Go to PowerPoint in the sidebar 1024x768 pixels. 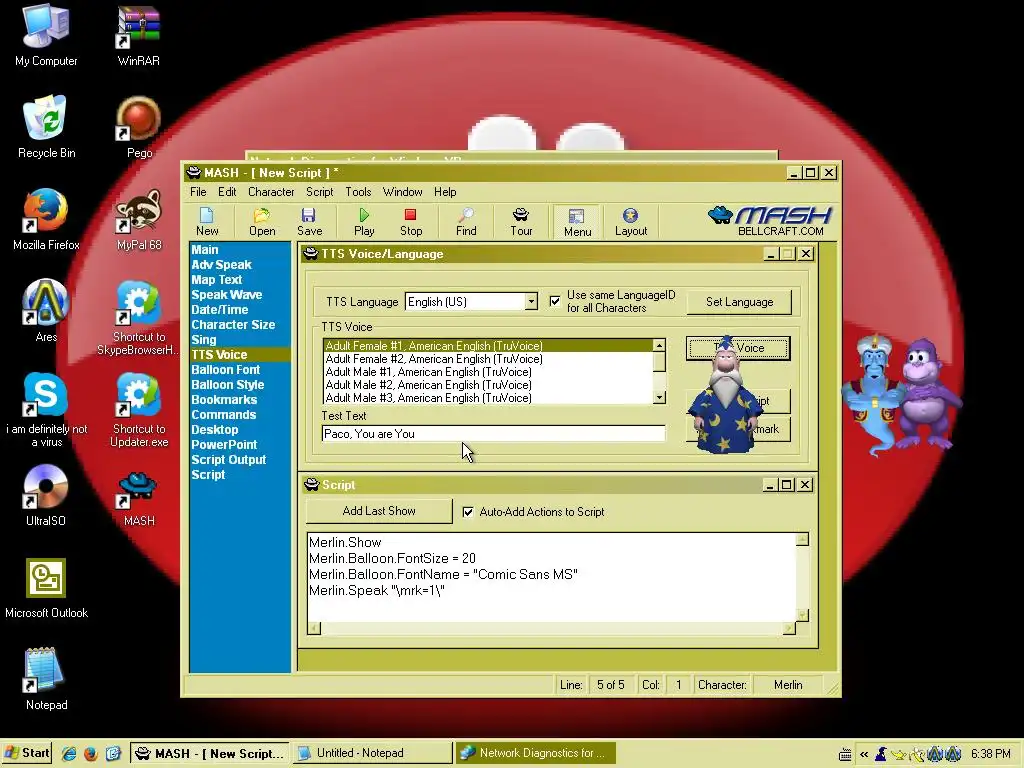(x=224, y=445)
